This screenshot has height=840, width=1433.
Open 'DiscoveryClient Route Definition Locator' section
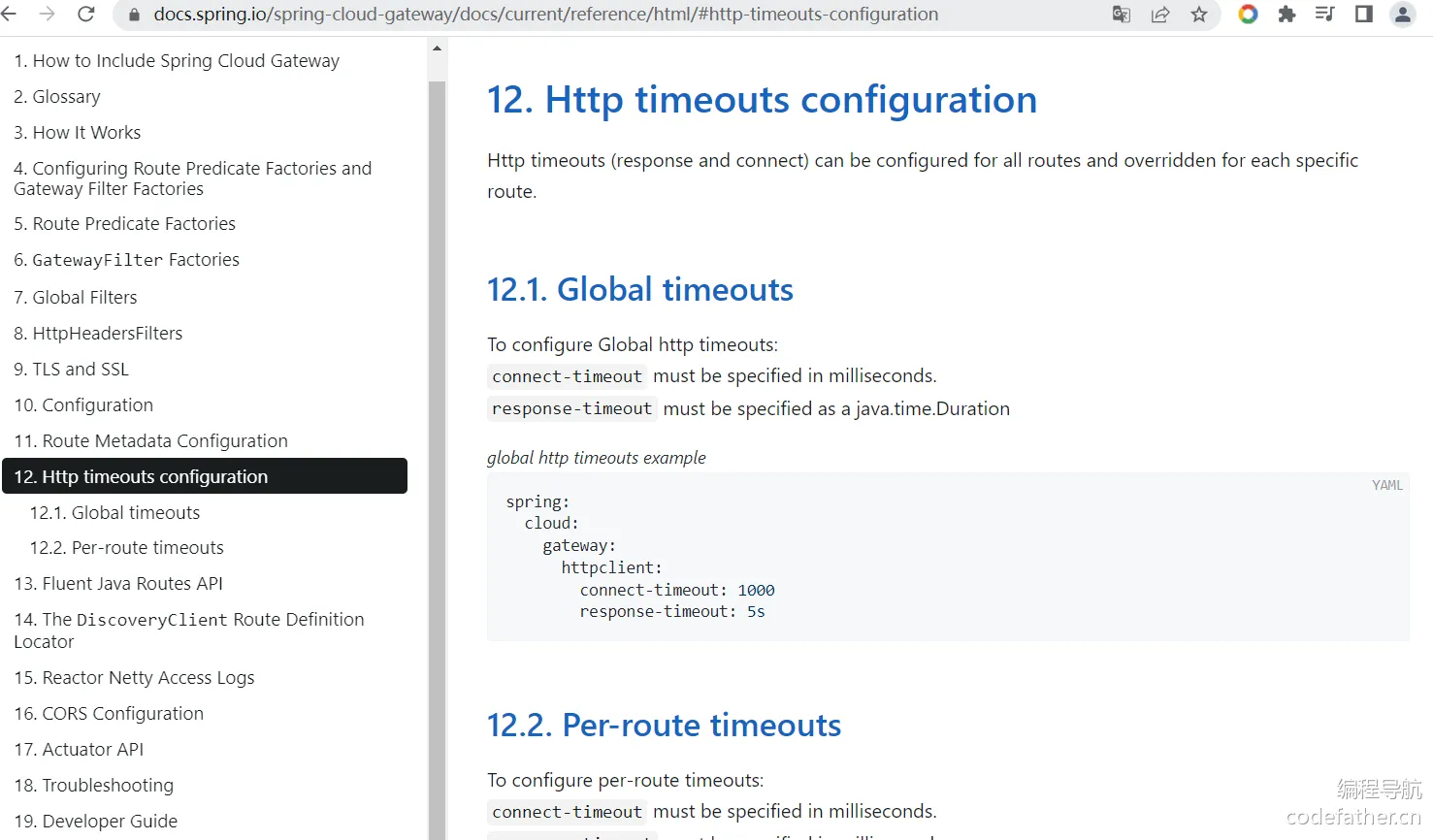(189, 630)
